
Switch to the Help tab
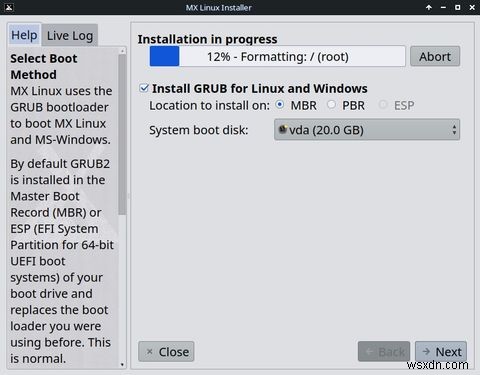(24, 35)
